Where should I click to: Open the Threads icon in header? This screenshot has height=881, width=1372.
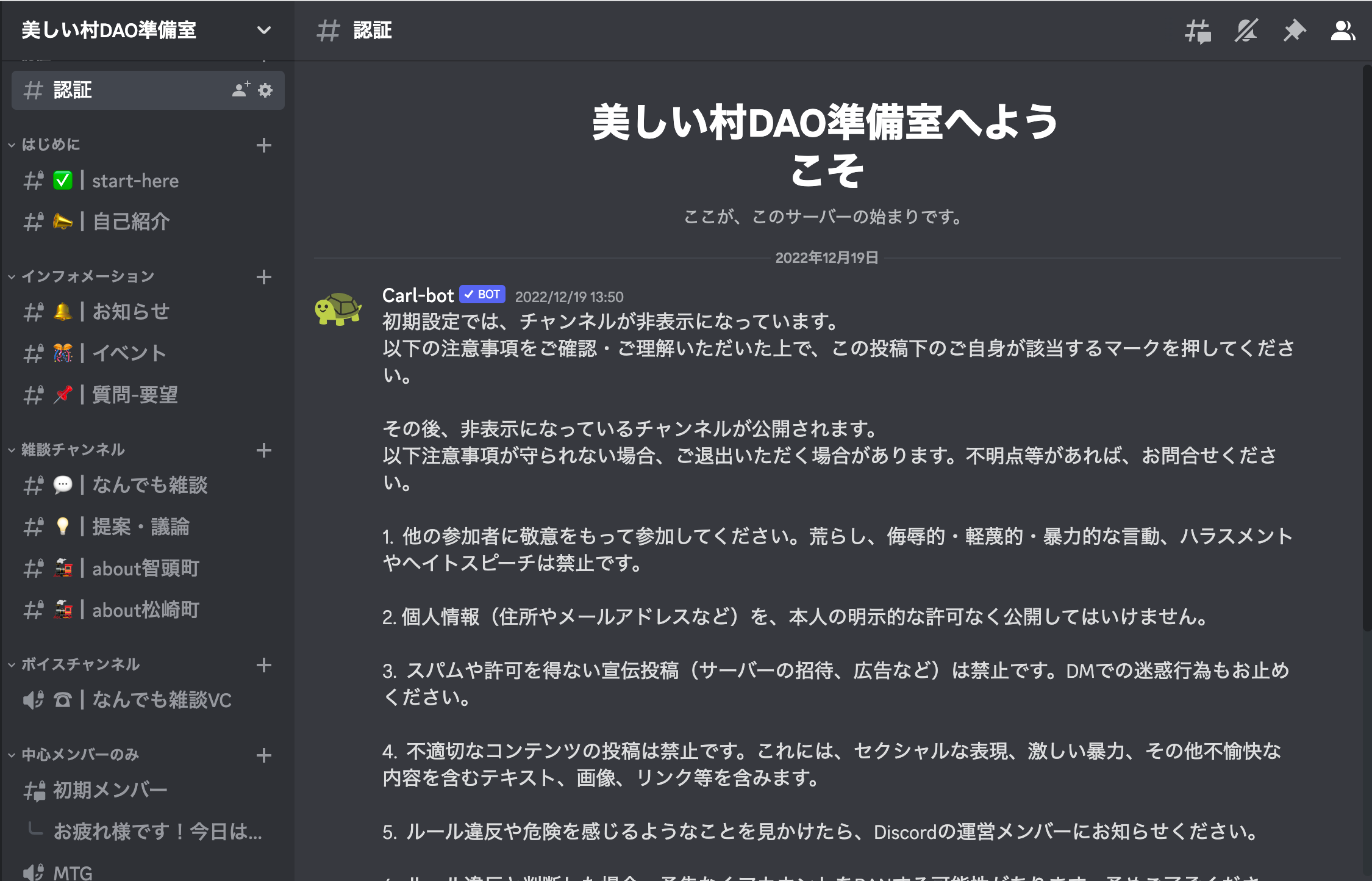point(1197,31)
